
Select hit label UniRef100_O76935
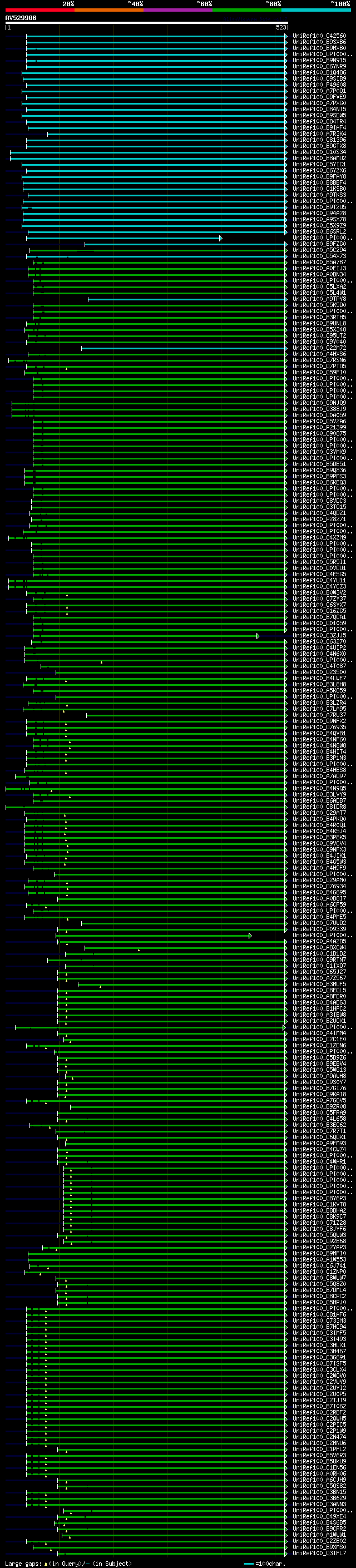[319, 728]
